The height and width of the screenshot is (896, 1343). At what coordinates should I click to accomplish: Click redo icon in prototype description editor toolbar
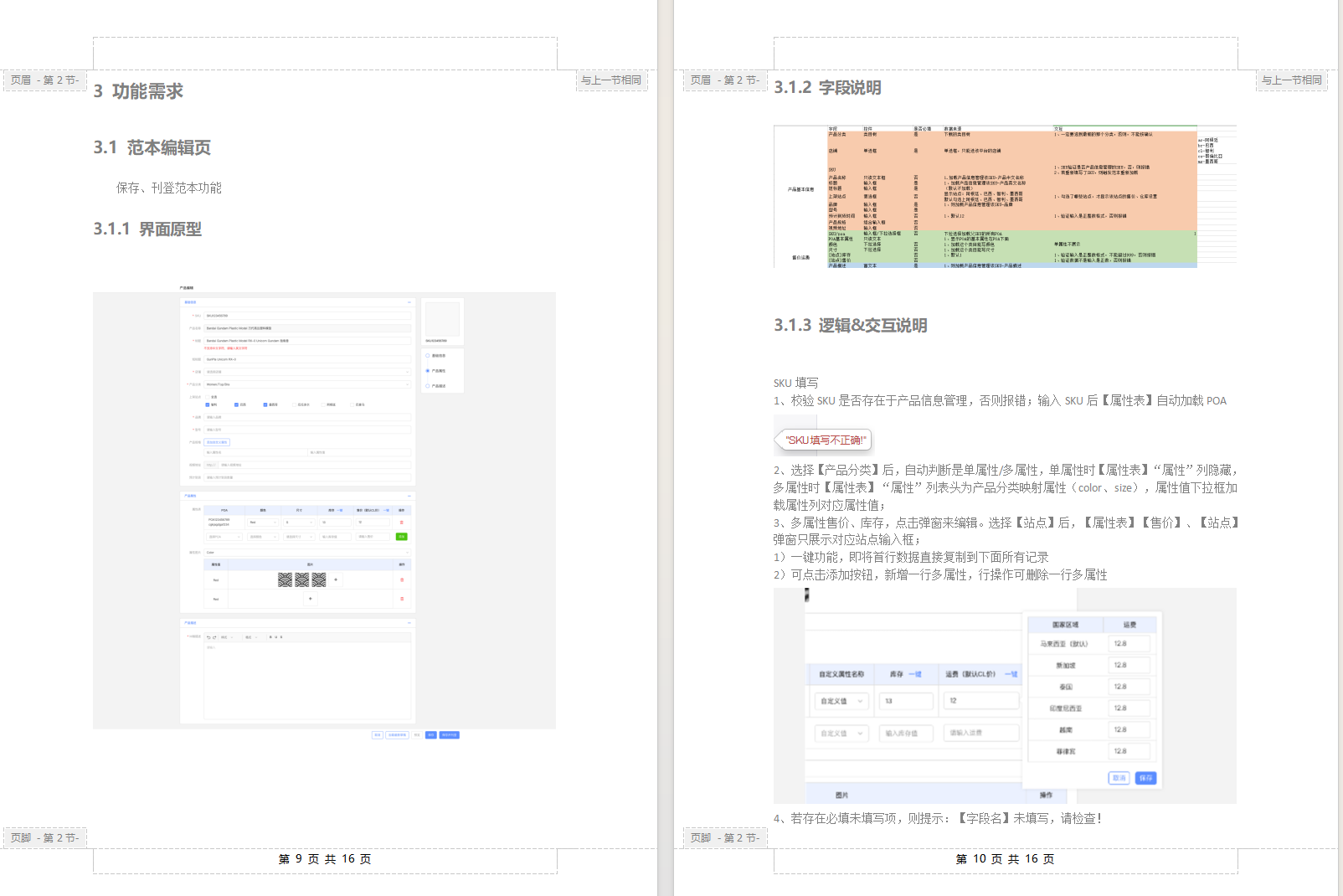click(214, 637)
